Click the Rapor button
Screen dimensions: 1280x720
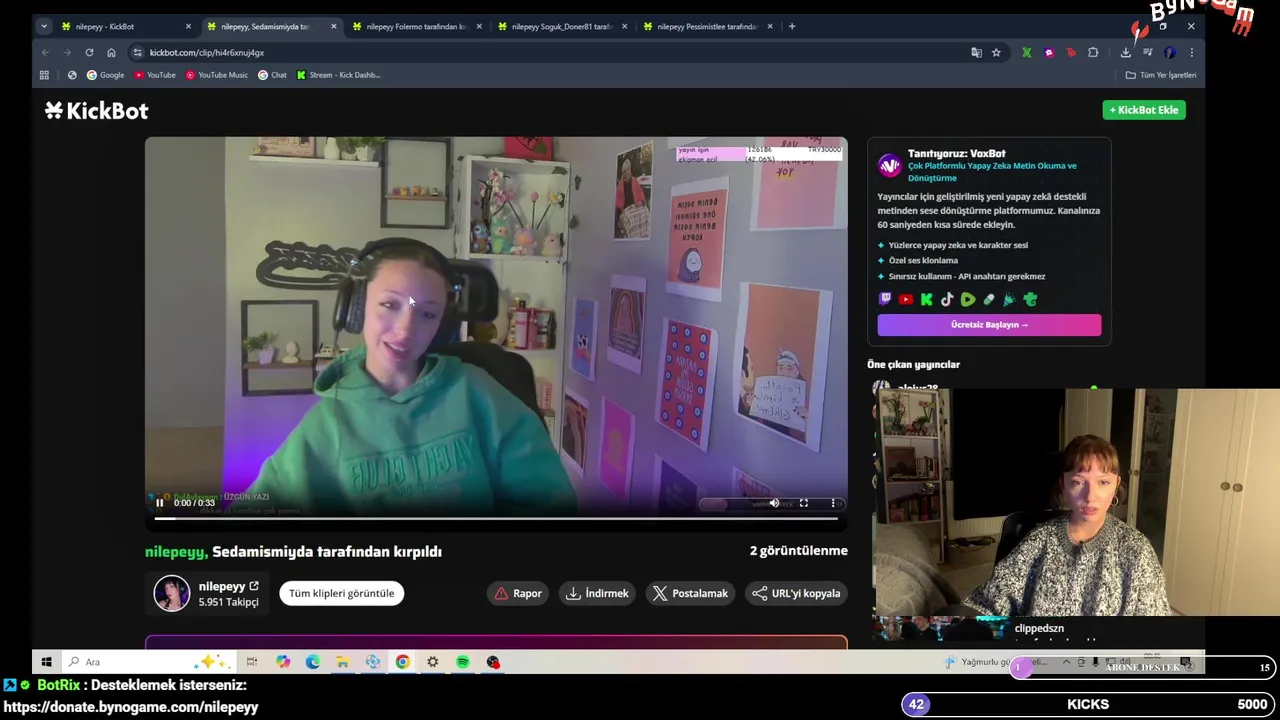518,593
